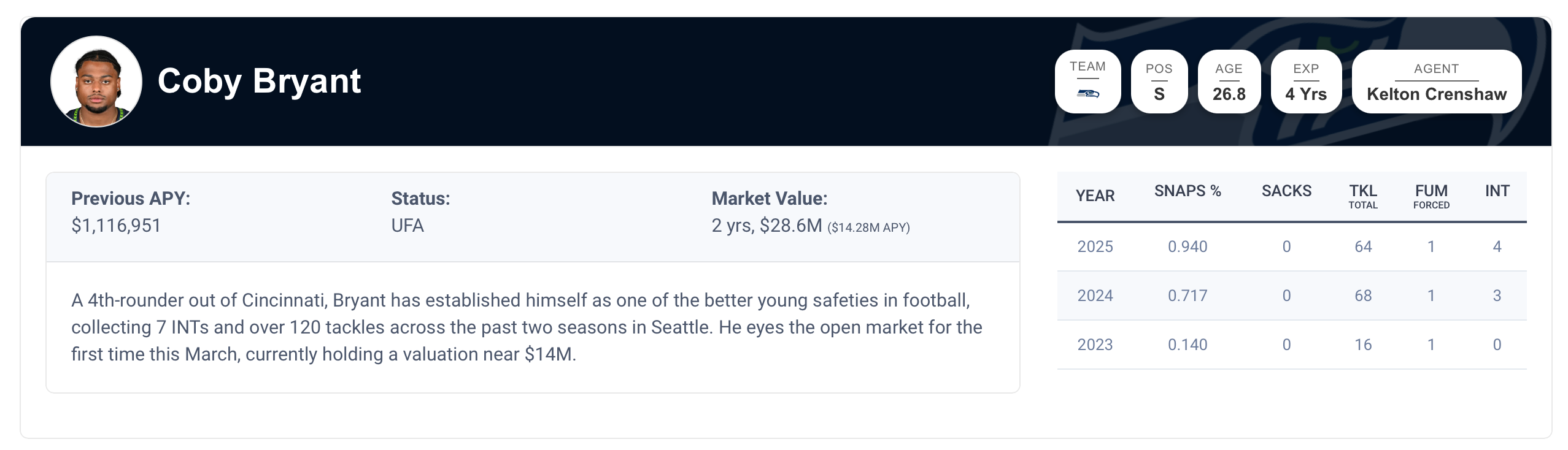The height and width of the screenshot is (450, 1568).
Task: Sort by INT column header
Action: 1497,191
